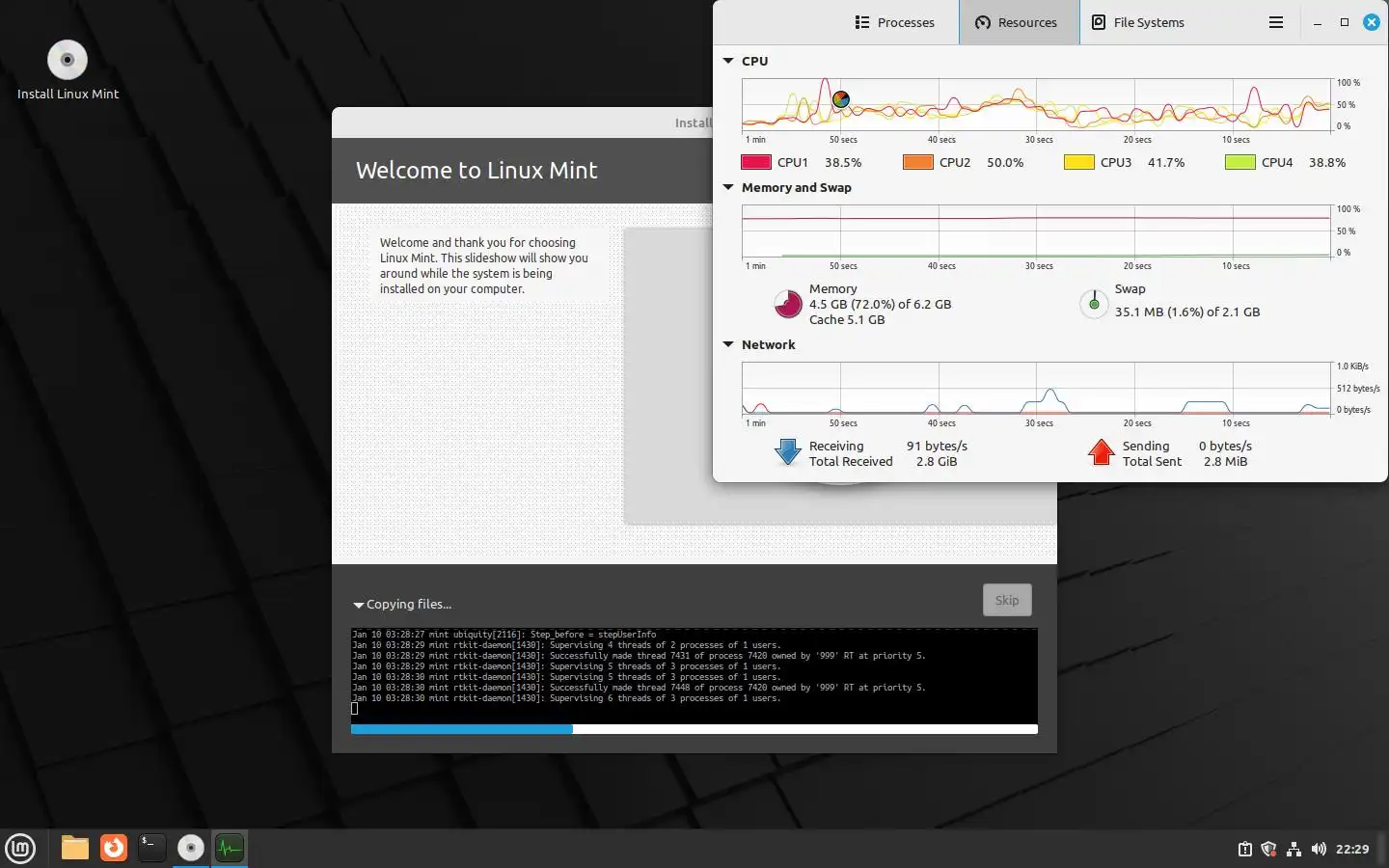Screen dimensions: 1389x868
Task: Collapse the Network section
Action: pyautogui.click(x=728, y=344)
